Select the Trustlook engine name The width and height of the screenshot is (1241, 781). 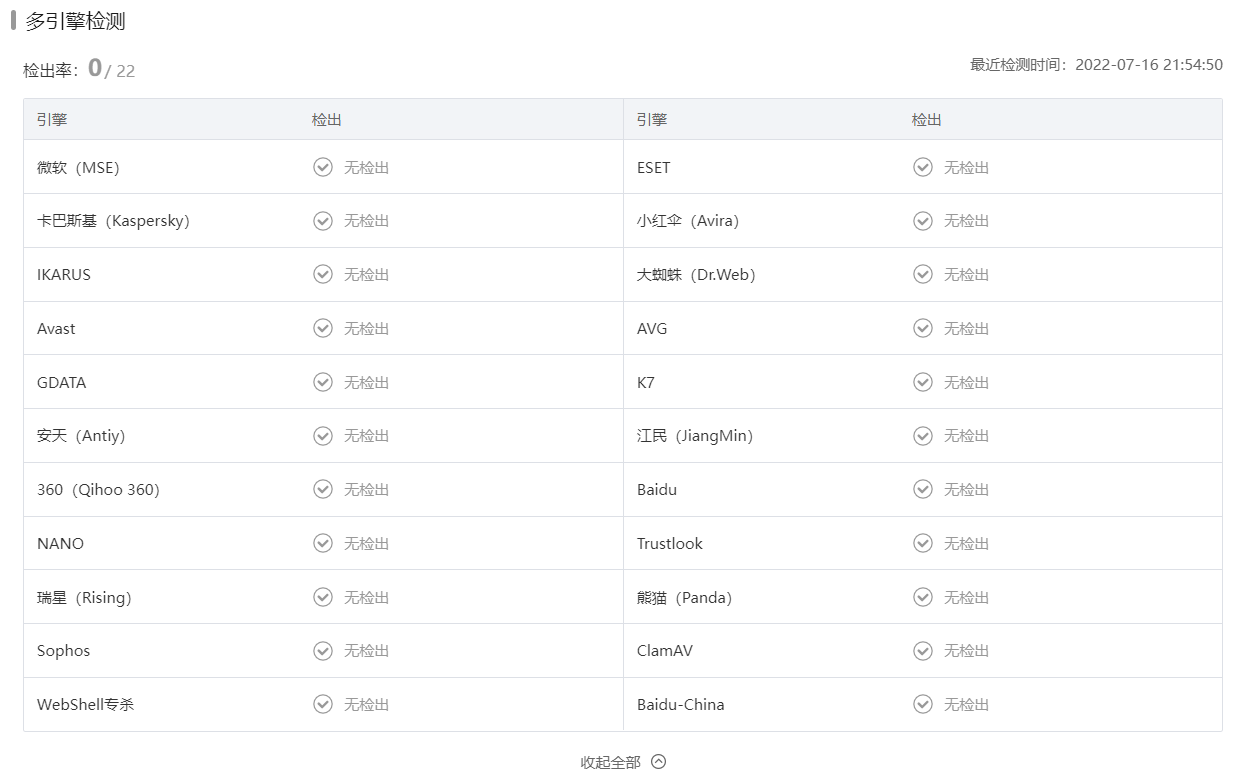coord(670,543)
